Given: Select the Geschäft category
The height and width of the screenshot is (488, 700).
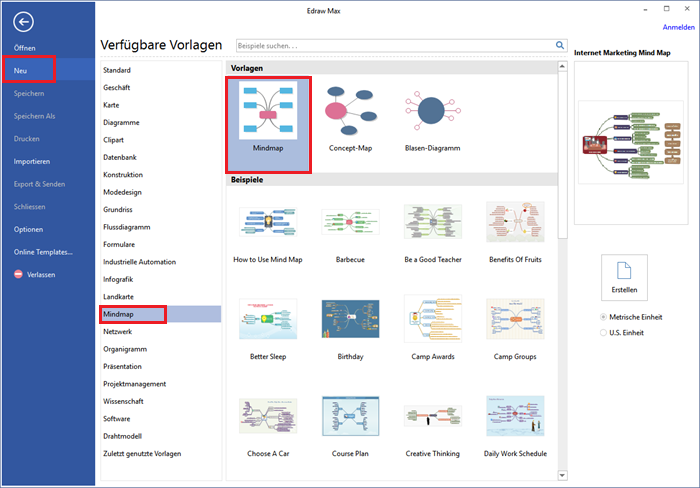Looking at the screenshot, I should point(117,88).
